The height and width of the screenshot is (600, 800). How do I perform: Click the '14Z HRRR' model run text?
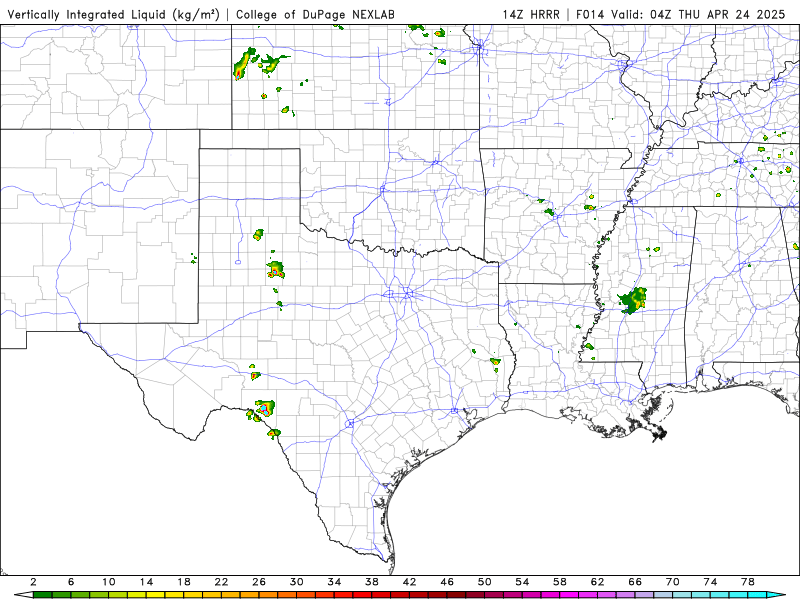[x=531, y=14]
